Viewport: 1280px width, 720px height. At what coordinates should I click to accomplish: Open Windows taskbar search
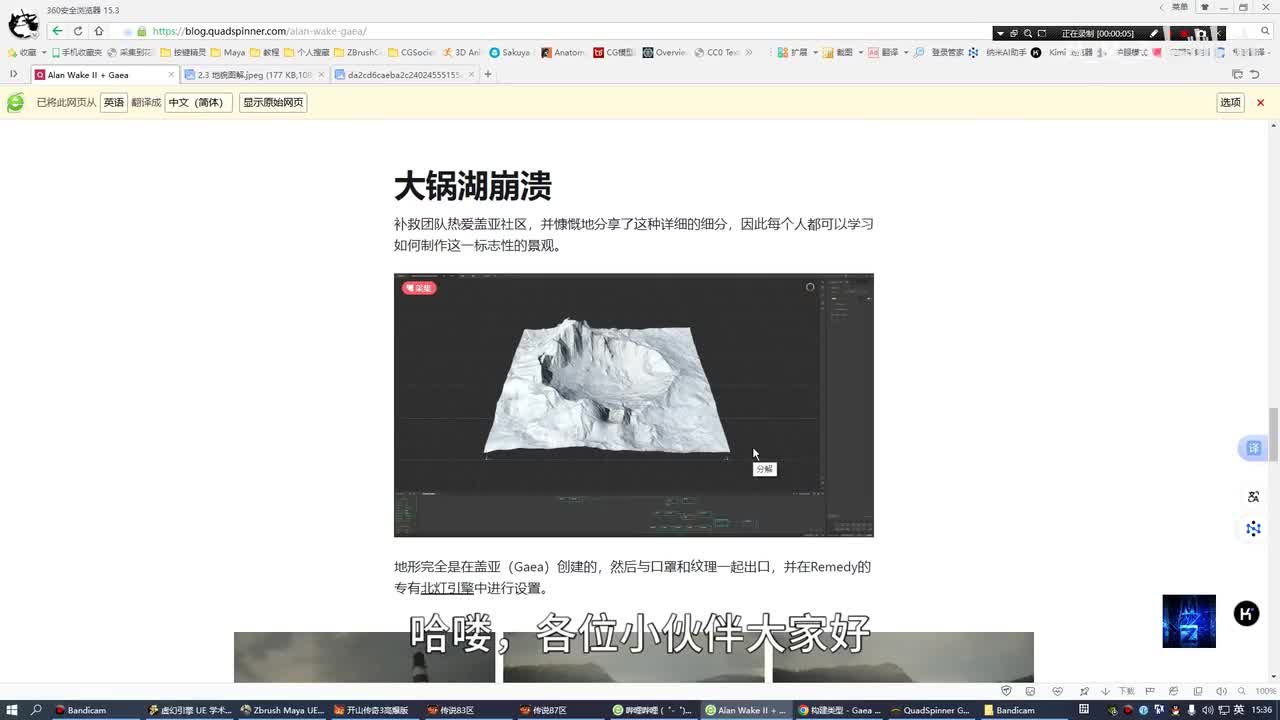[x=36, y=710]
